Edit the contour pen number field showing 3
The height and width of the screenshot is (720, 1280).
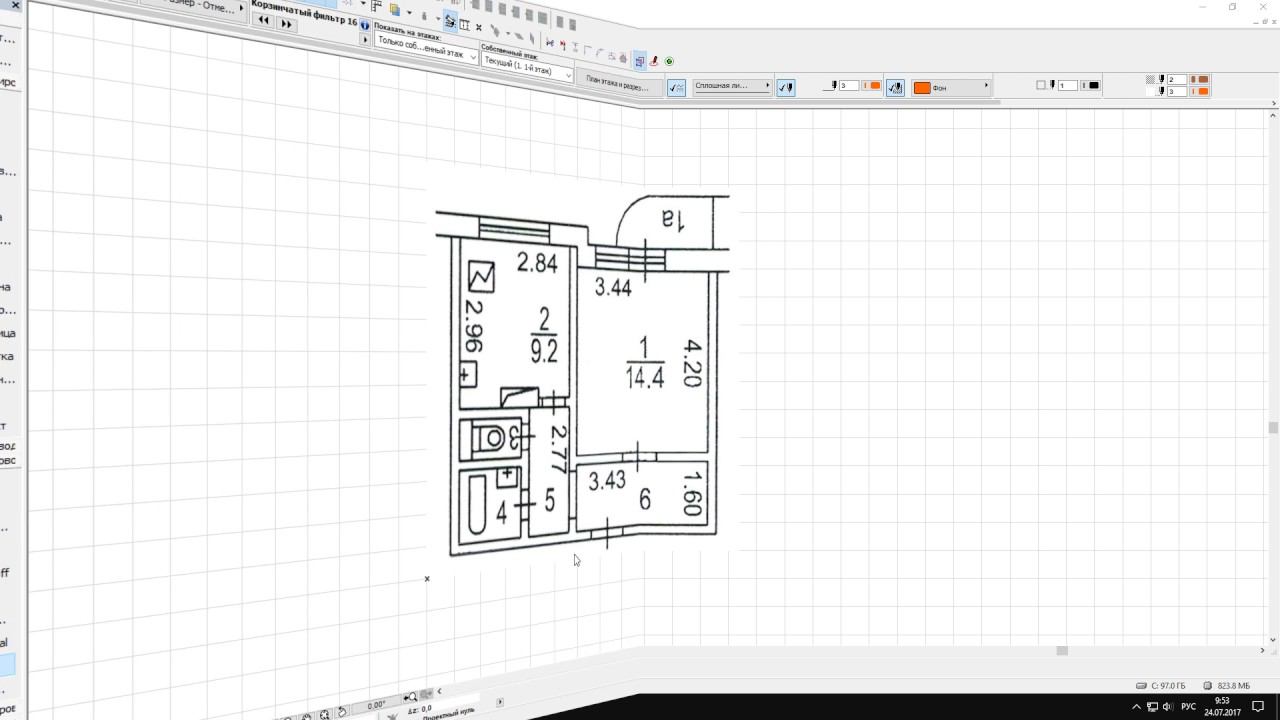(848, 86)
